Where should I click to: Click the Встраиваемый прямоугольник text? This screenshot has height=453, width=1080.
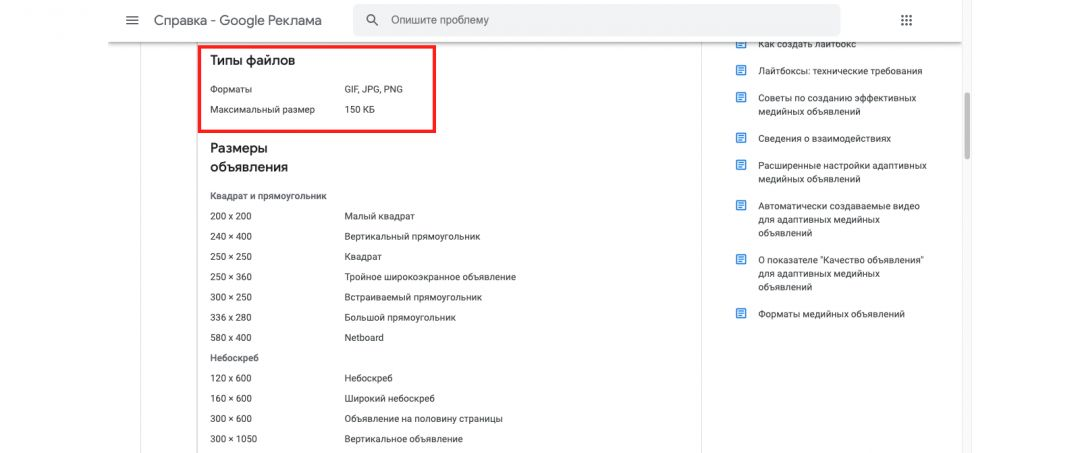point(413,297)
